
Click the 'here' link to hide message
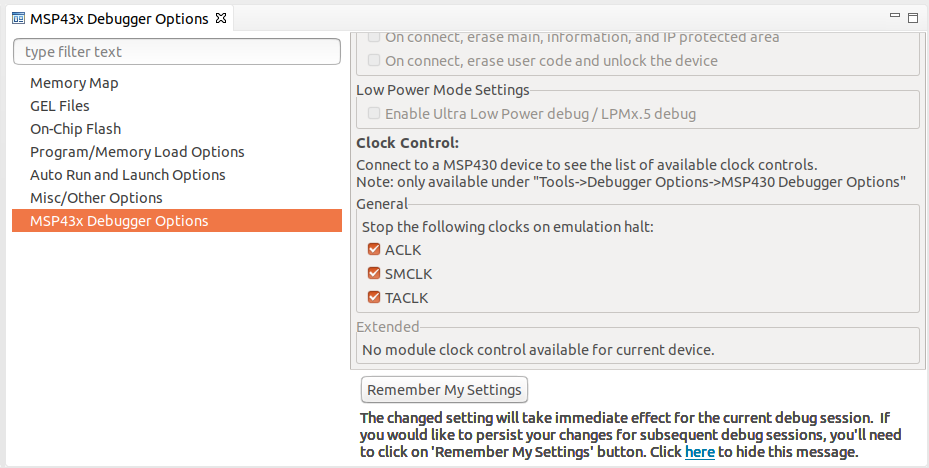point(699,453)
